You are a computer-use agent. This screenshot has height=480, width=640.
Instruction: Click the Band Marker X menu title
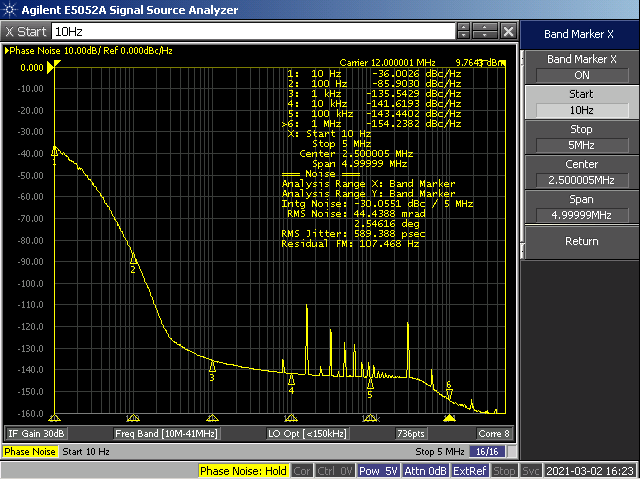[x=579, y=34]
